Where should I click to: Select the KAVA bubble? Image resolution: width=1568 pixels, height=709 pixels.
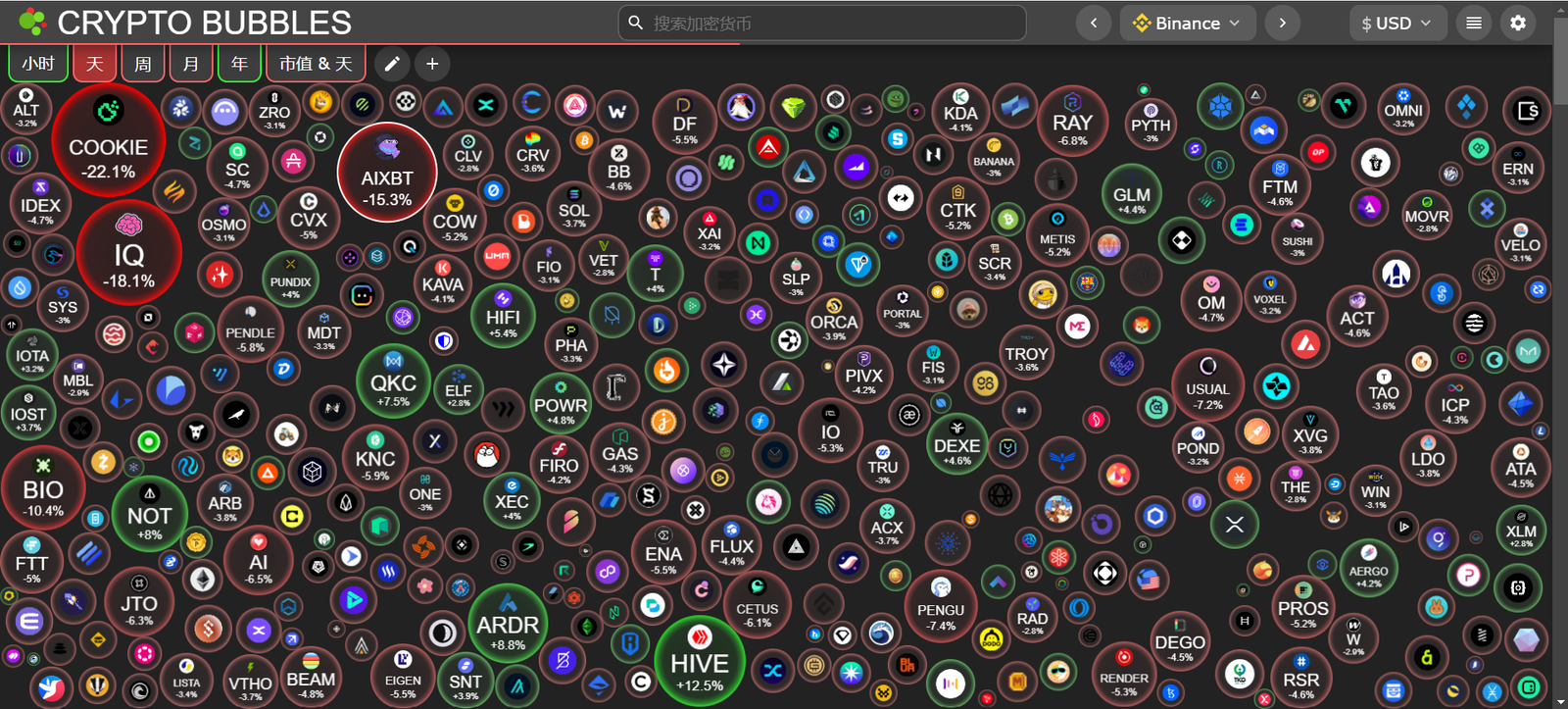pos(443,282)
